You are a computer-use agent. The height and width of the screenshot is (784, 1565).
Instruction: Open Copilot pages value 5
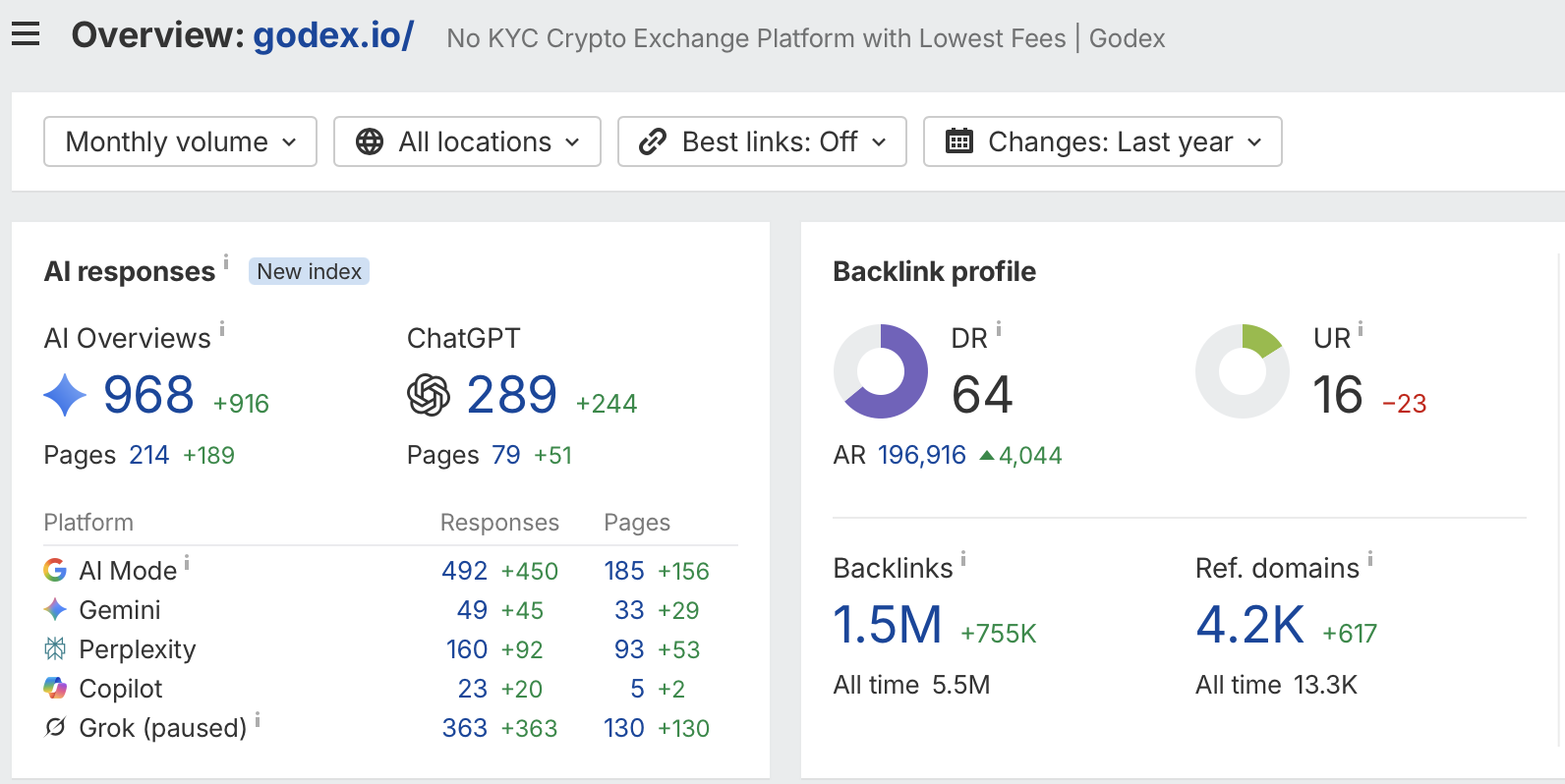click(637, 689)
